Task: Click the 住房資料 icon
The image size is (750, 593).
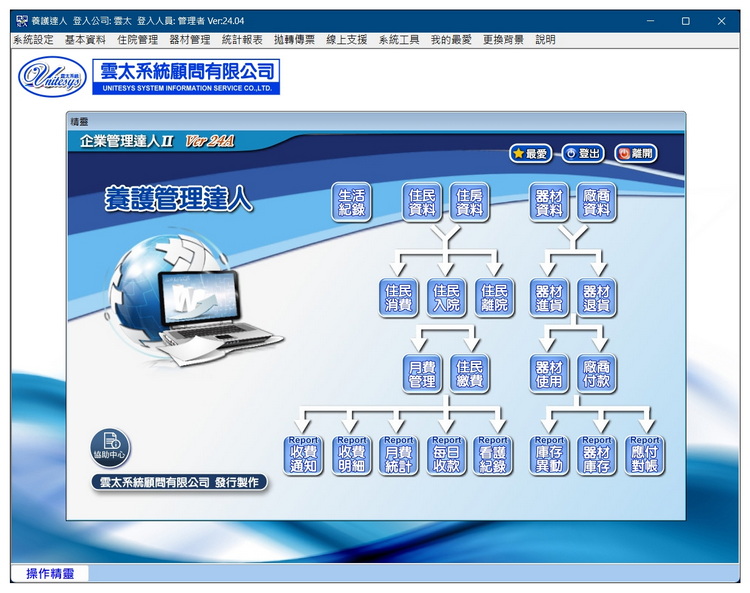Action: tap(469, 202)
